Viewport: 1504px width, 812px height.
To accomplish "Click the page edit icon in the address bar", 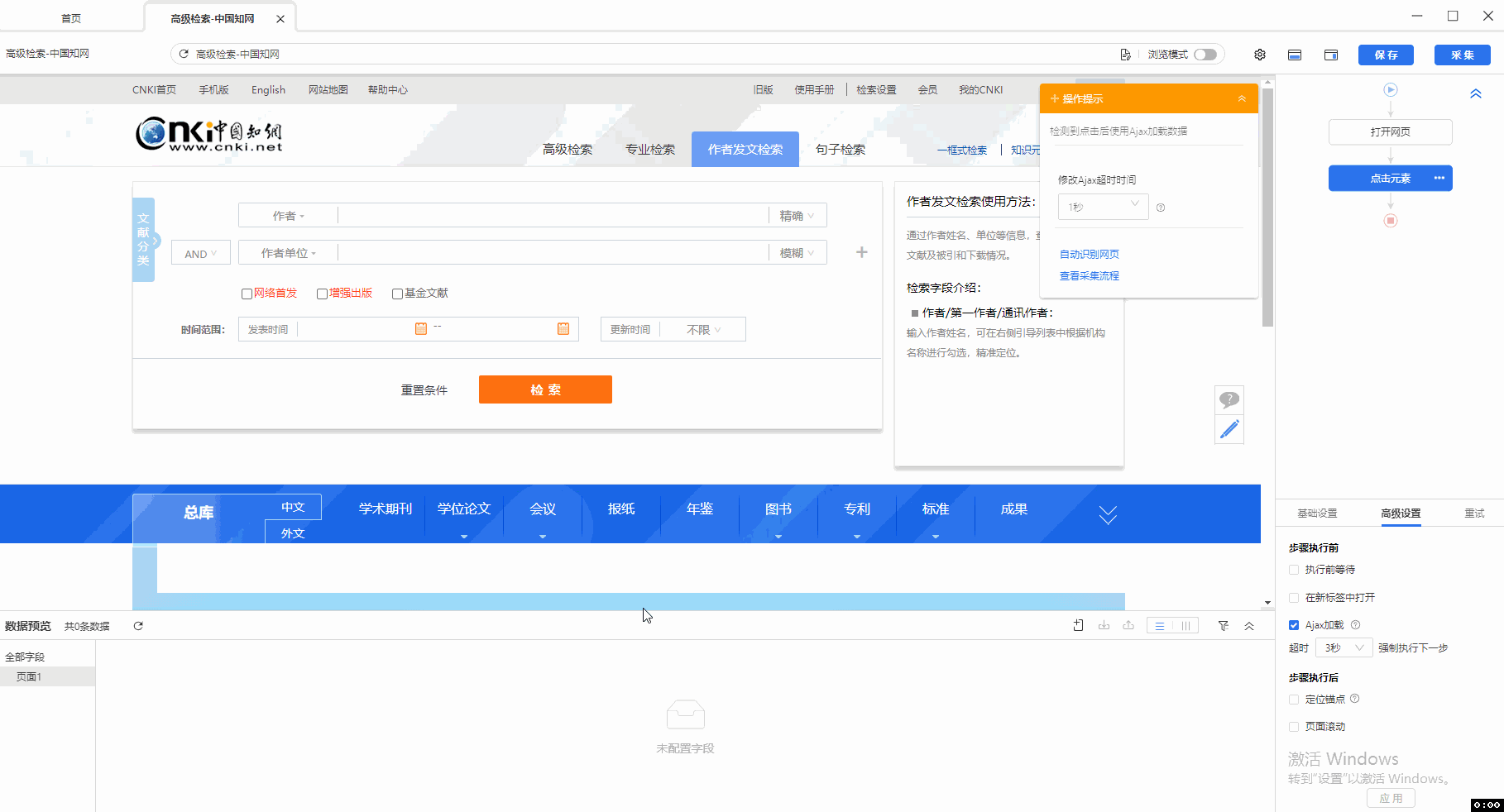I will (x=1125, y=55).
